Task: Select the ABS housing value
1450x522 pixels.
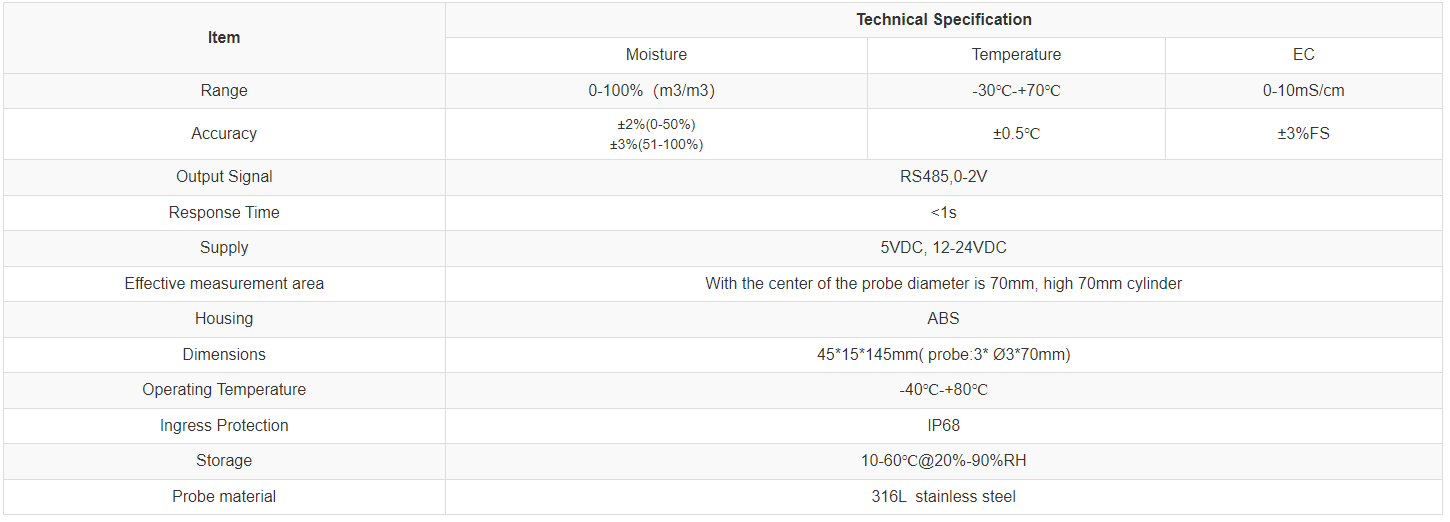Action: point(943,319)
